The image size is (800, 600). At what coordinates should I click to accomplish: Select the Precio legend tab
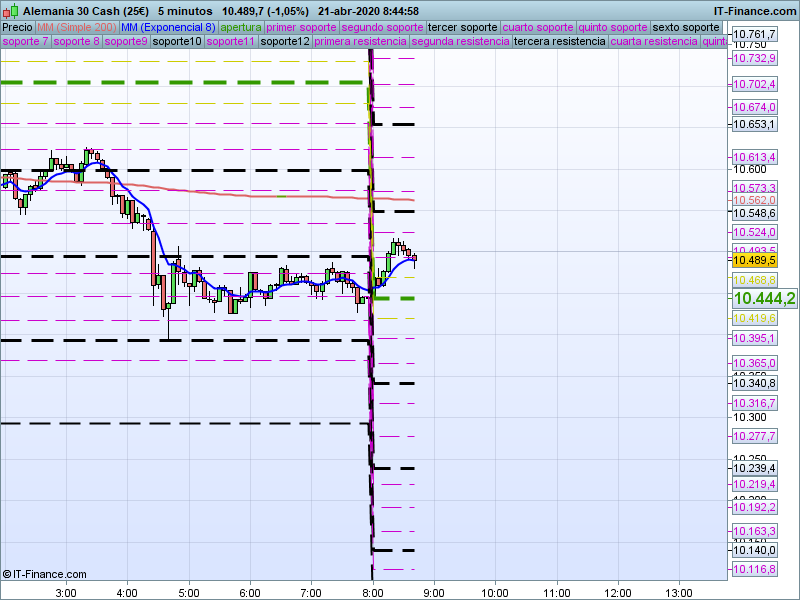point(17,28)
